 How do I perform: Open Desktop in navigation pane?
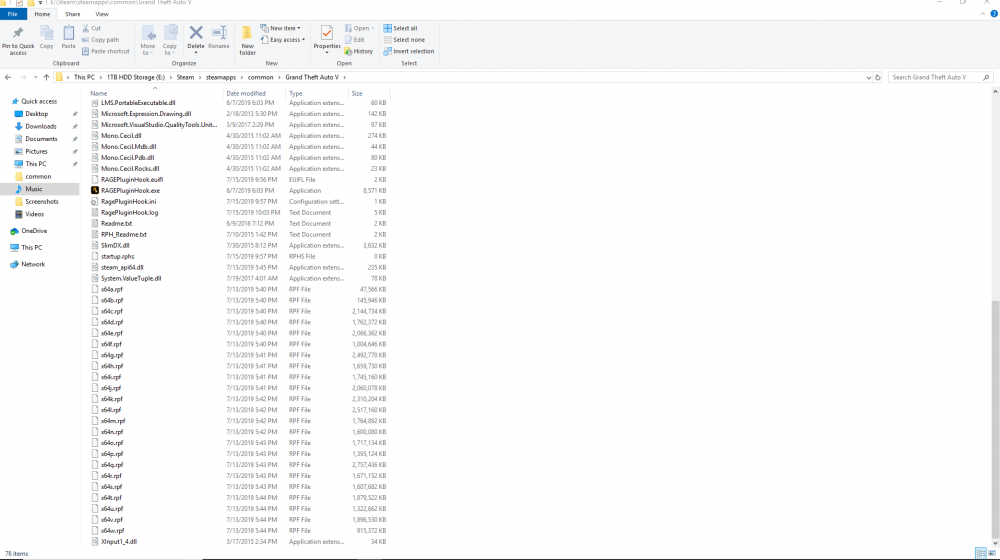(x=36, y=114)
